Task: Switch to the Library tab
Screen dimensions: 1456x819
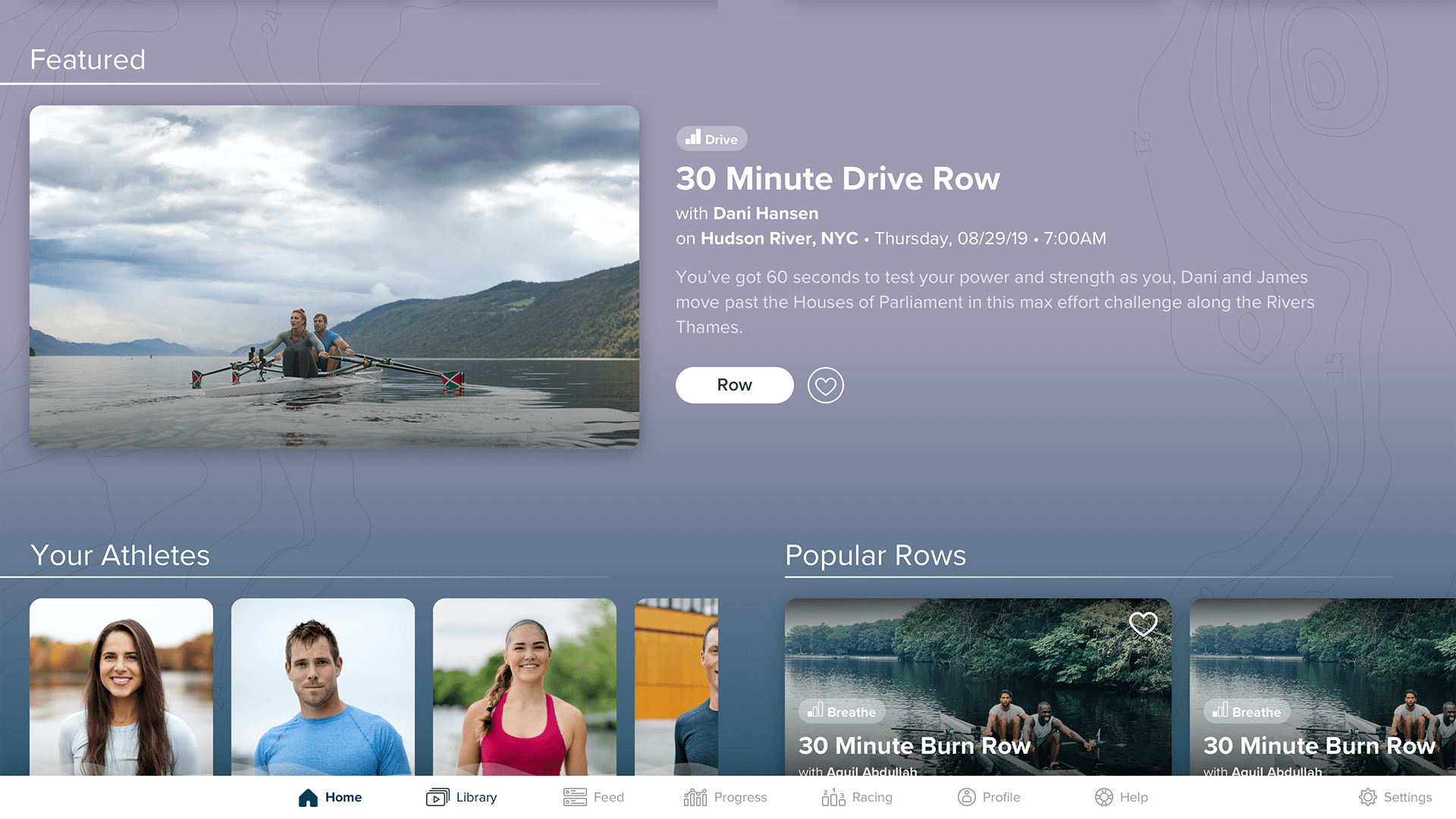Action: pos(476,797)
